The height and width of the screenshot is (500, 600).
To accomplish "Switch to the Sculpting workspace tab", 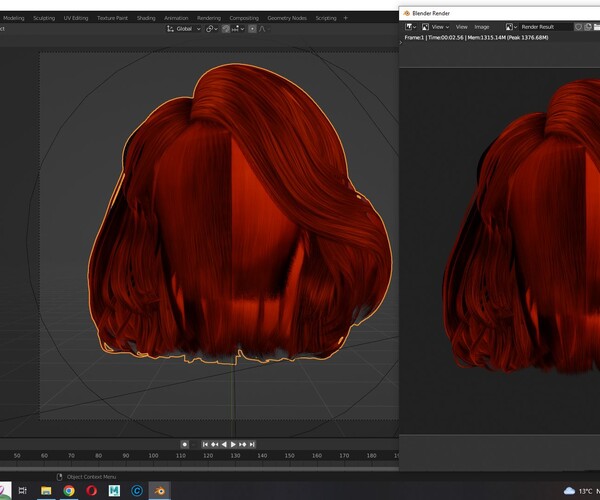I will [44, 18].
